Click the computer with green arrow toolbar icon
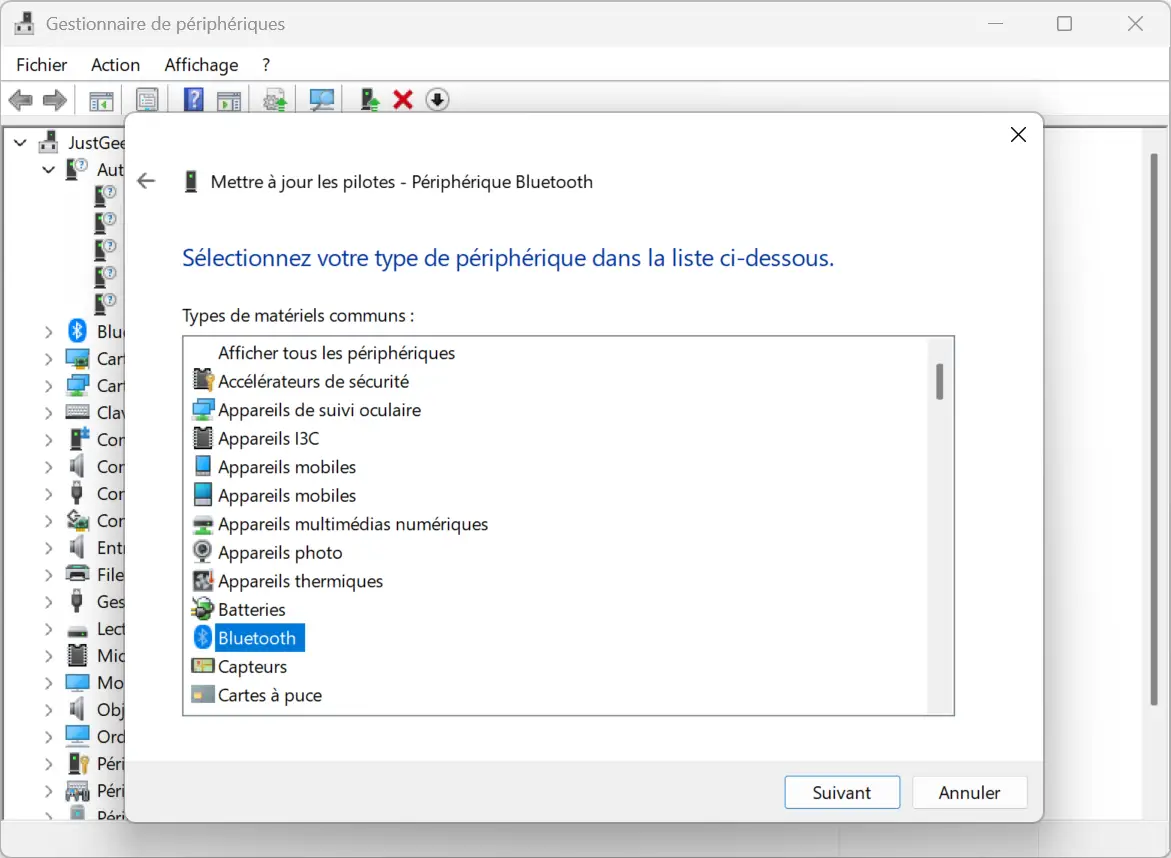The height and width of the screenshot is (858, 1171). [370, 99]
